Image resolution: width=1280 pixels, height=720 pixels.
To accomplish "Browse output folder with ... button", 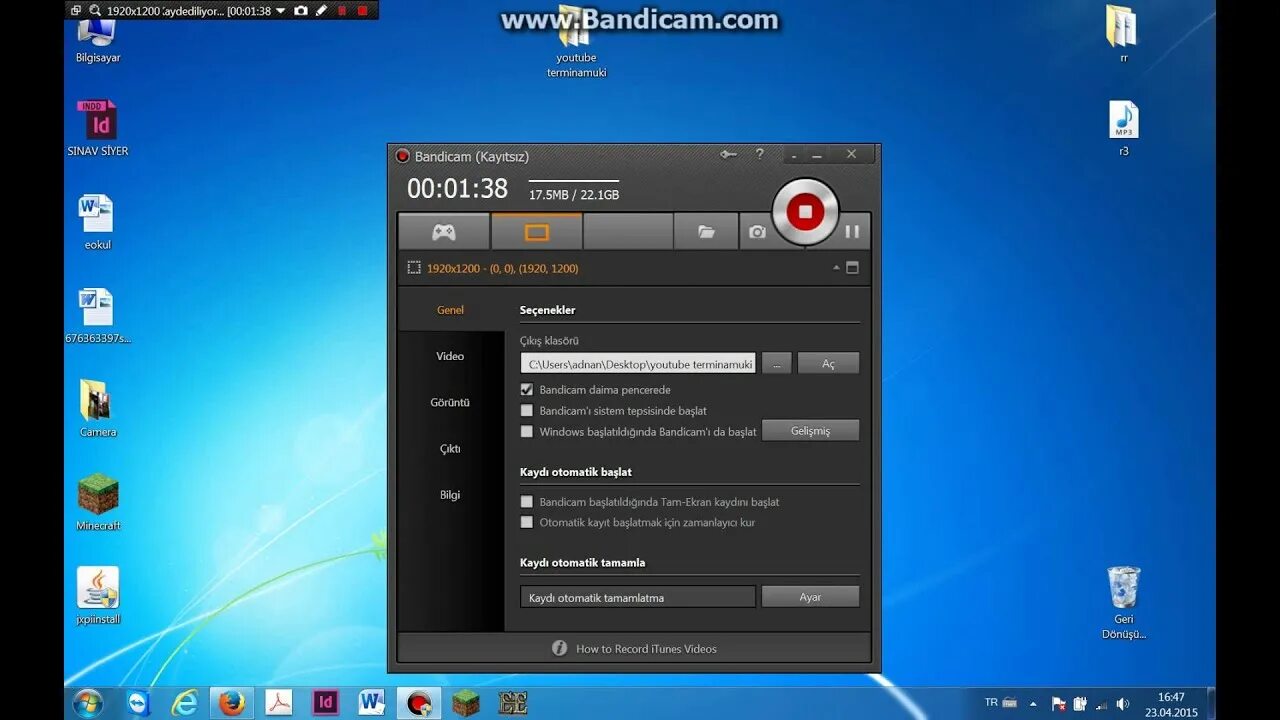I will [x=776, y=364].
